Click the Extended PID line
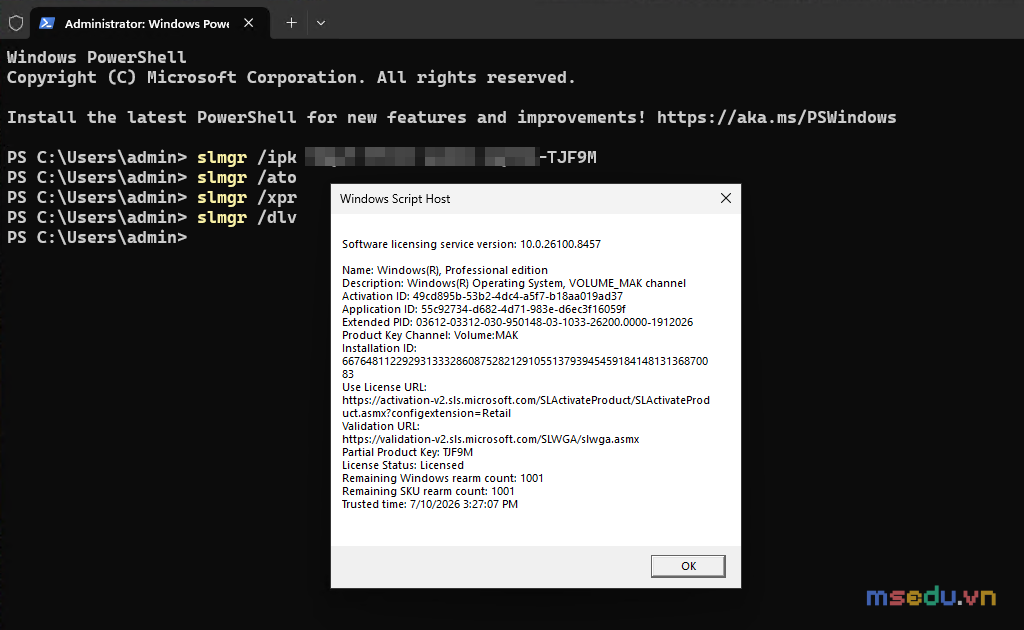This screenshot has height=630, width=1024. tap(517, 323)
